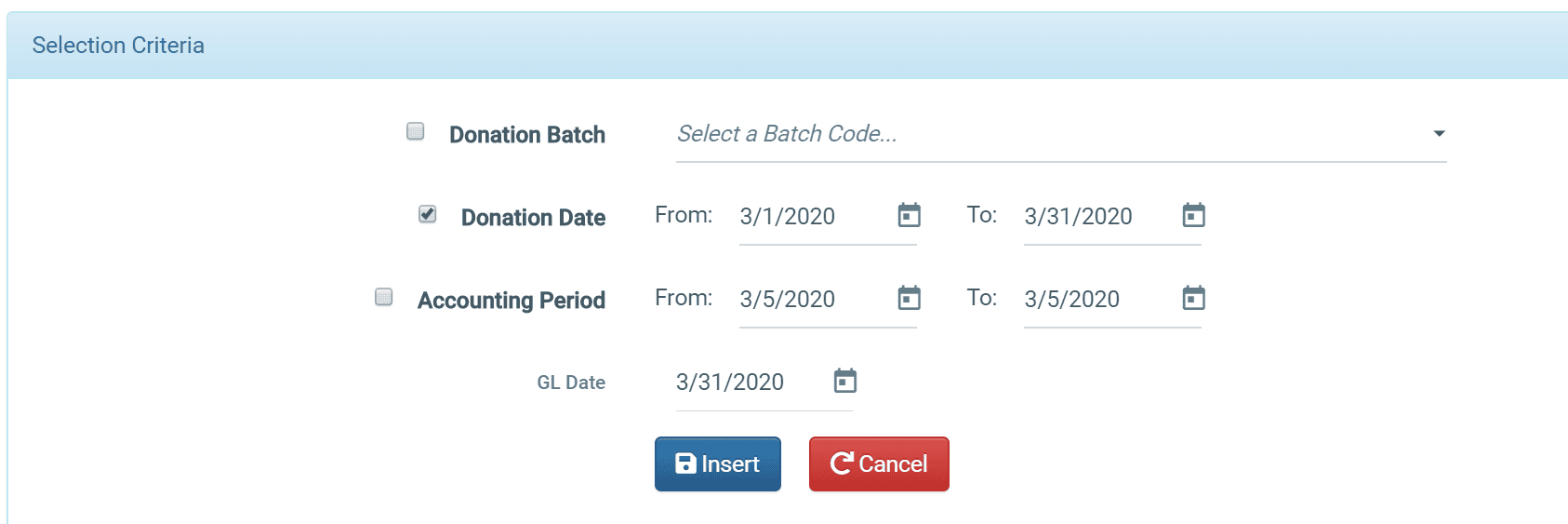Click the circular arrow icon on Cancel
Viewport: 1568px width, 524px height.
pos(842,464)
